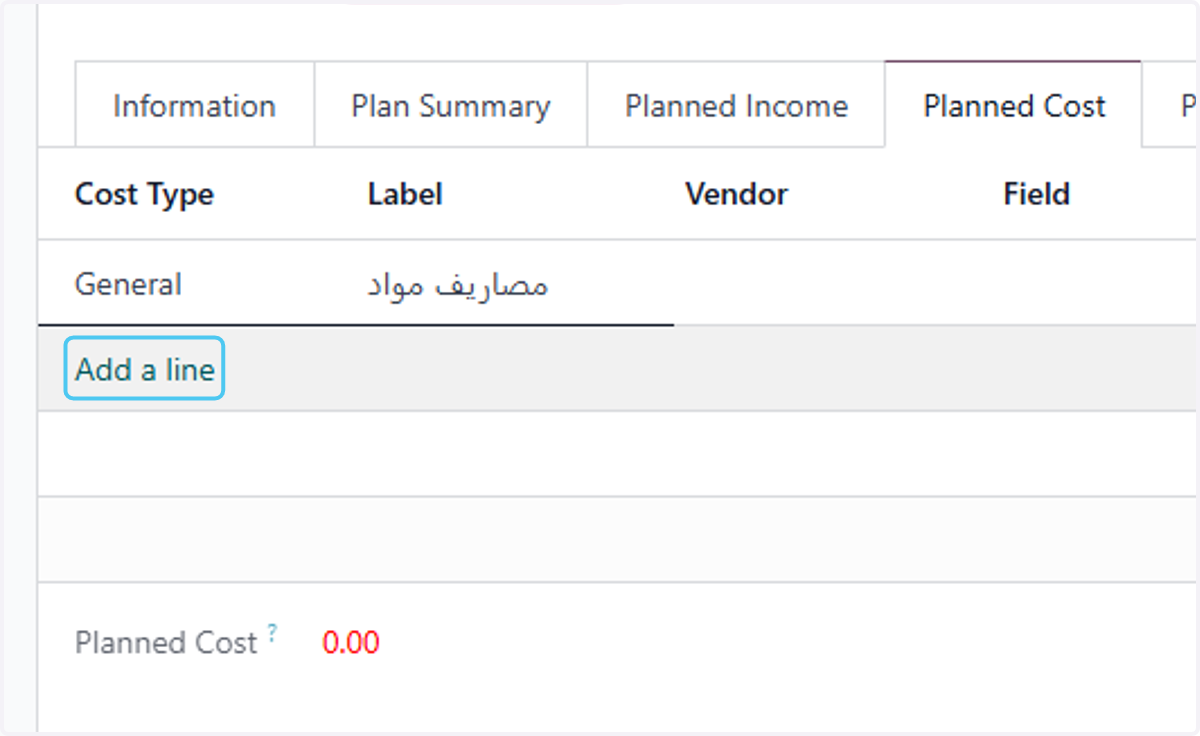Go to the Planned Income tab
This screenshot has height=736, width=1200.
click(x=736, y=105)
